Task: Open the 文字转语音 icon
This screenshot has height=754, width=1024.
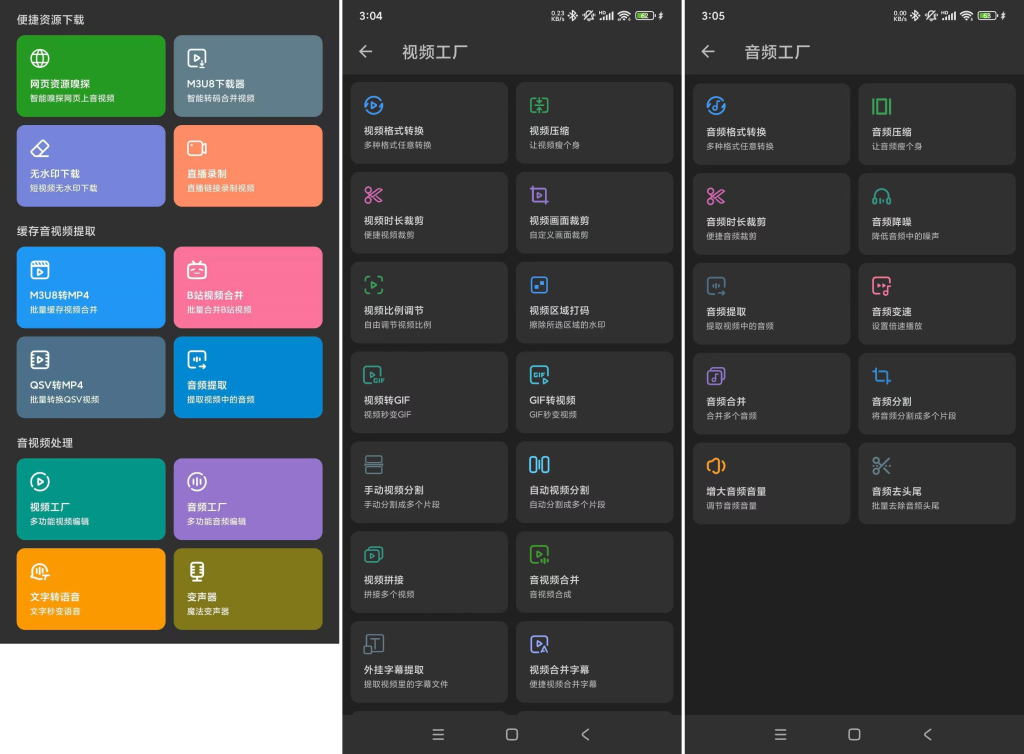Action: point(40,572)
